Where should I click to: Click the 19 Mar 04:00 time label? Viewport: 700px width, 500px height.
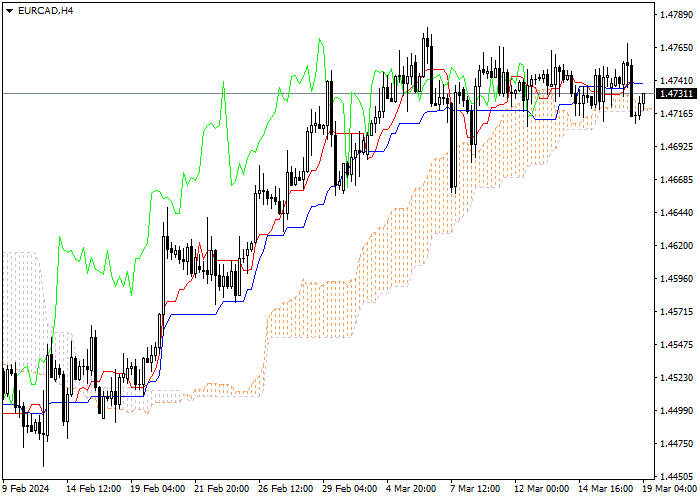[x=670, y=489]
